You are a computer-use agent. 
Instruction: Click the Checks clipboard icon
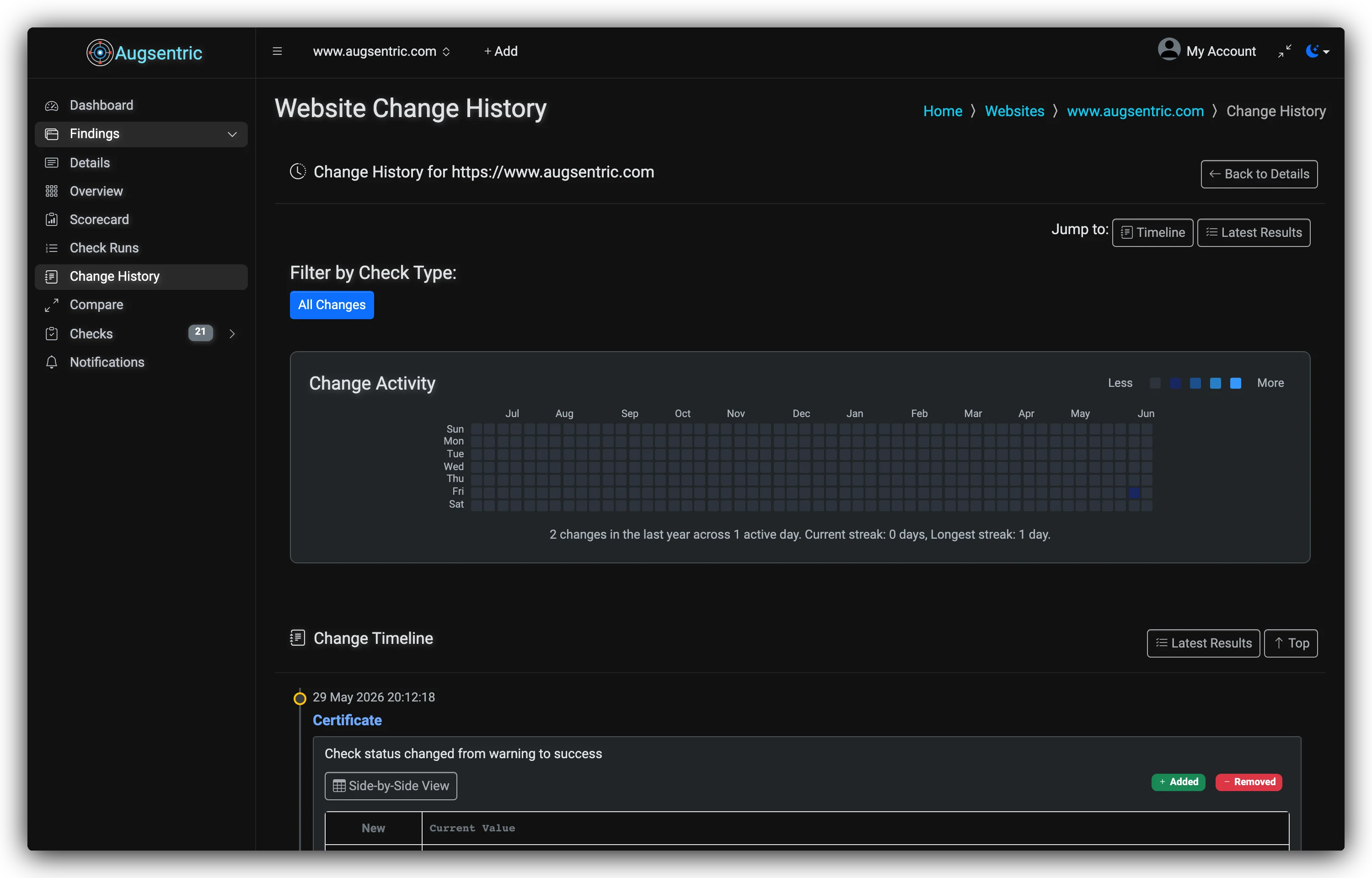coord(52,334)
